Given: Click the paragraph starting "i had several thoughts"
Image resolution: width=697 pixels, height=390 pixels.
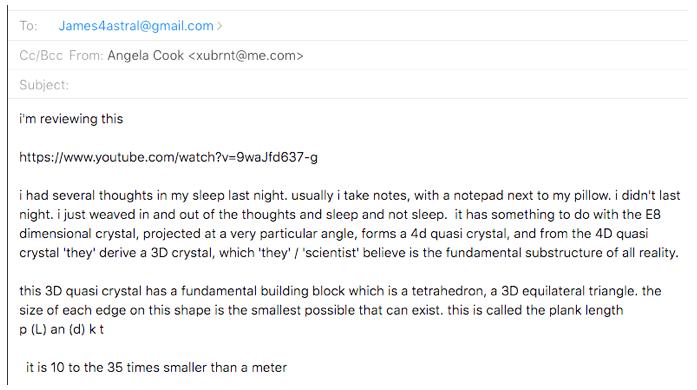Looking at the screenshot, I should tap(349, 224).
